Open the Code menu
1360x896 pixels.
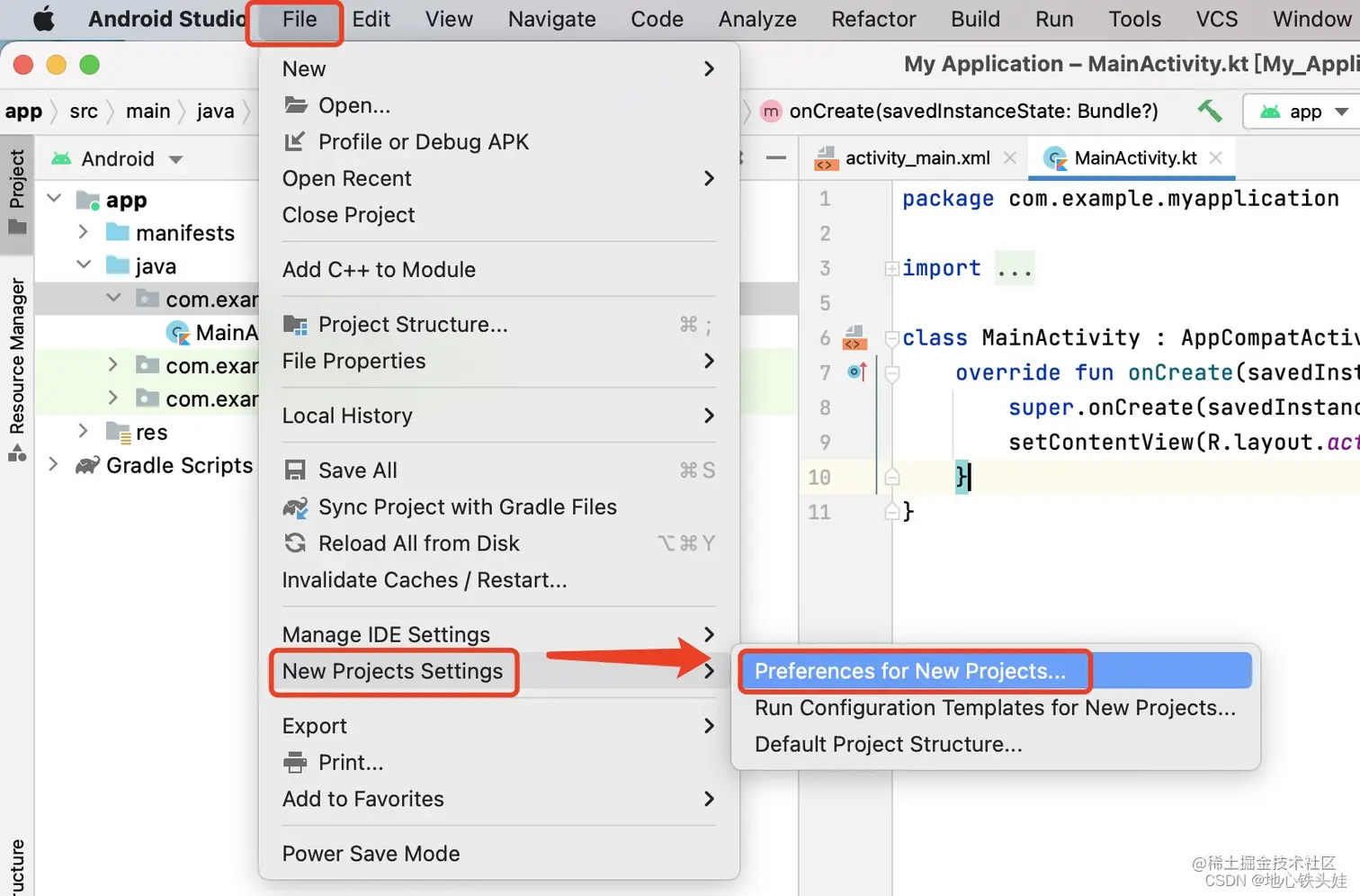657,19
